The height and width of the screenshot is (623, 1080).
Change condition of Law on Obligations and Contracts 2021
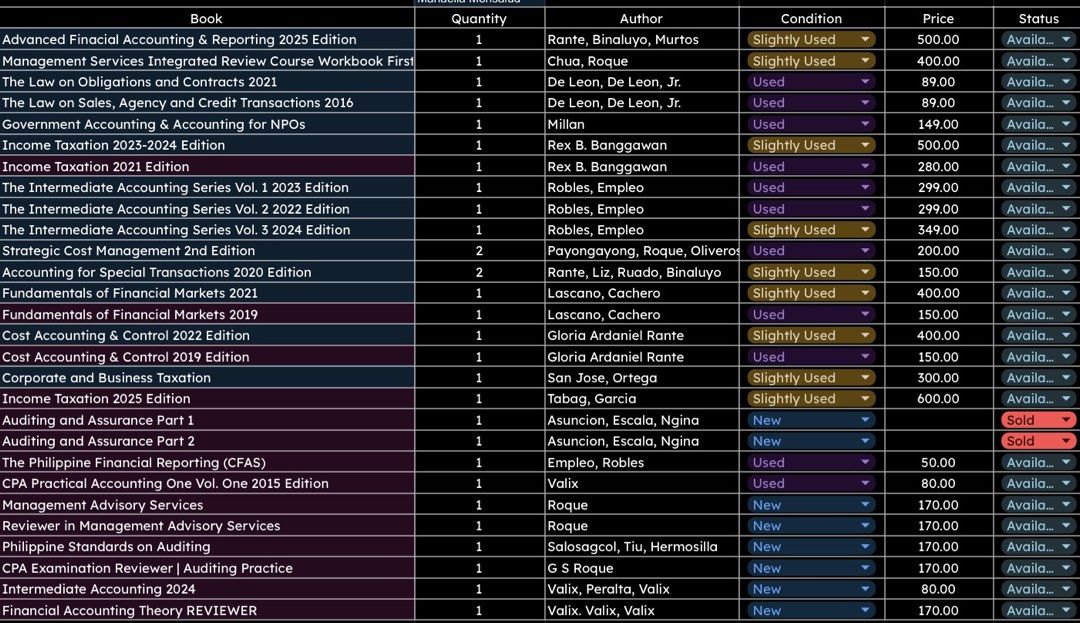pos(811,82)
